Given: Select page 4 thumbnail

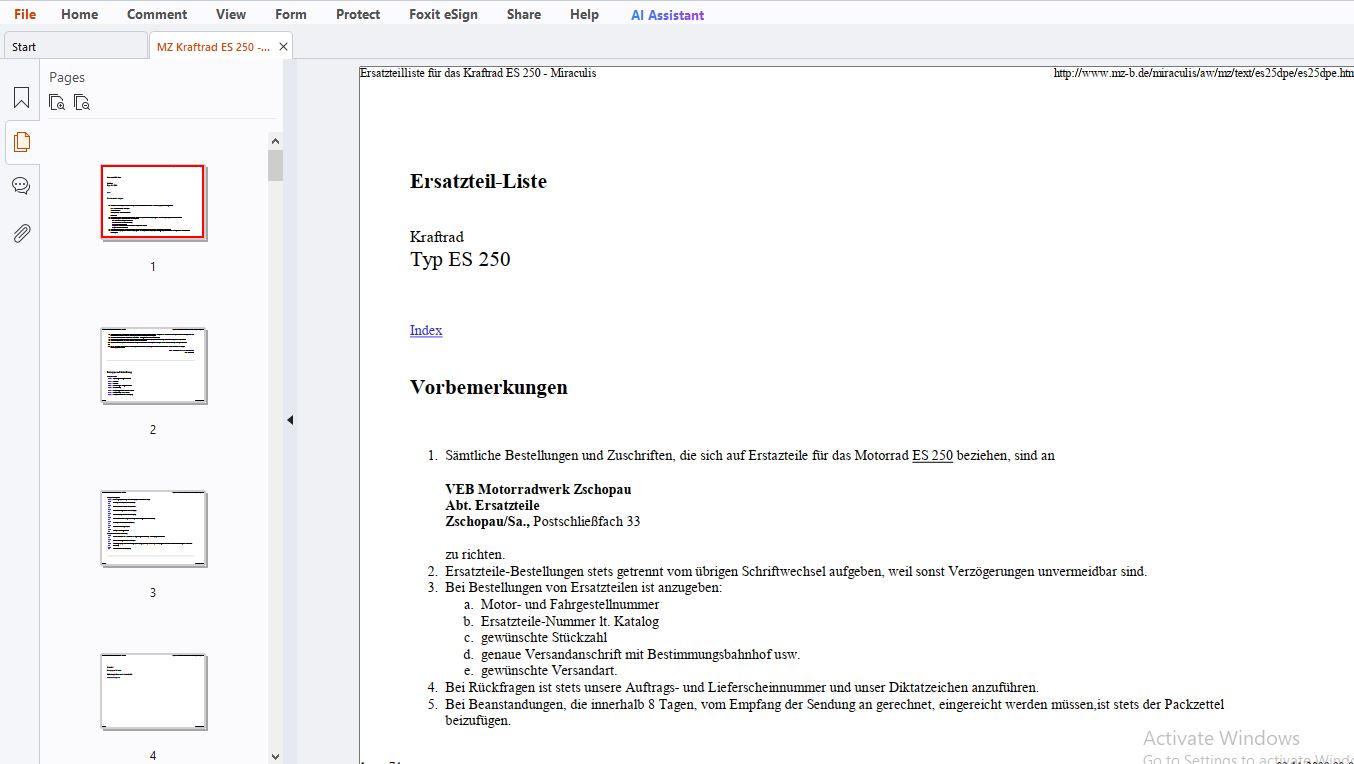Looking at the screenshot, I should coord(153,691).
